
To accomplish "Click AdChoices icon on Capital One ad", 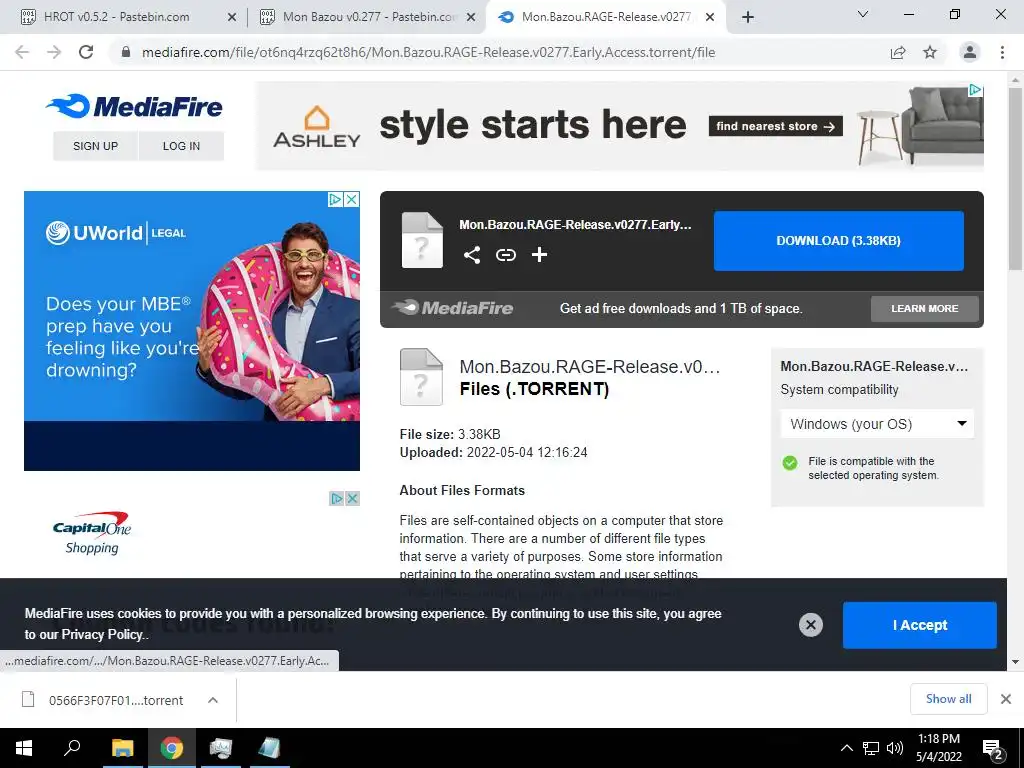I will point(336,498).
